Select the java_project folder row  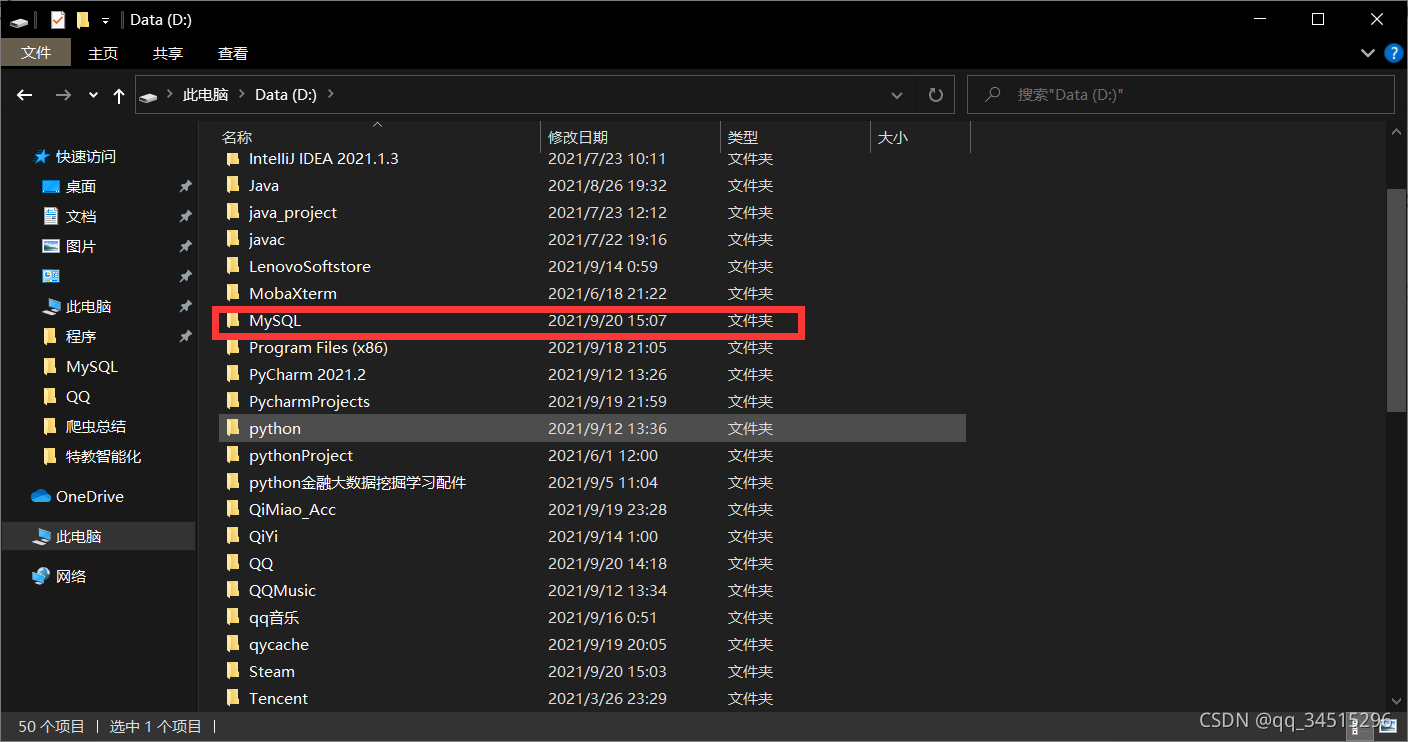pyautogui.click(x=592, y=212)
